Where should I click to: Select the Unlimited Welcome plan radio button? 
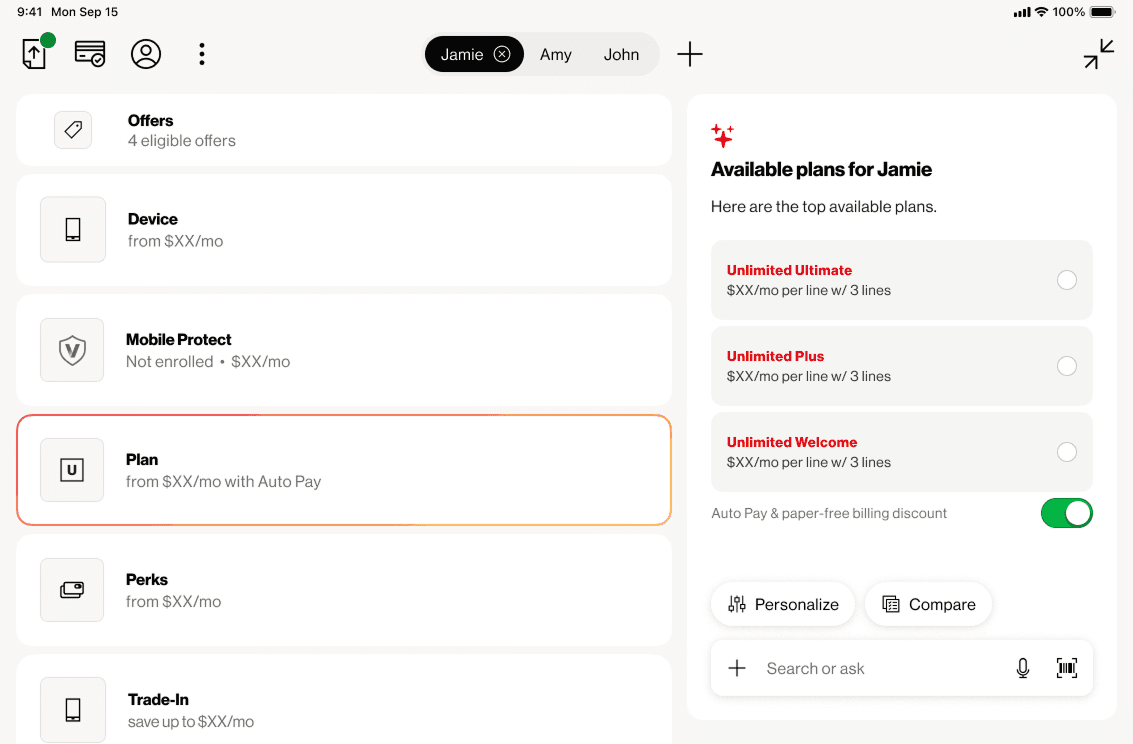pyautogui.click(x=1067, y=452)
